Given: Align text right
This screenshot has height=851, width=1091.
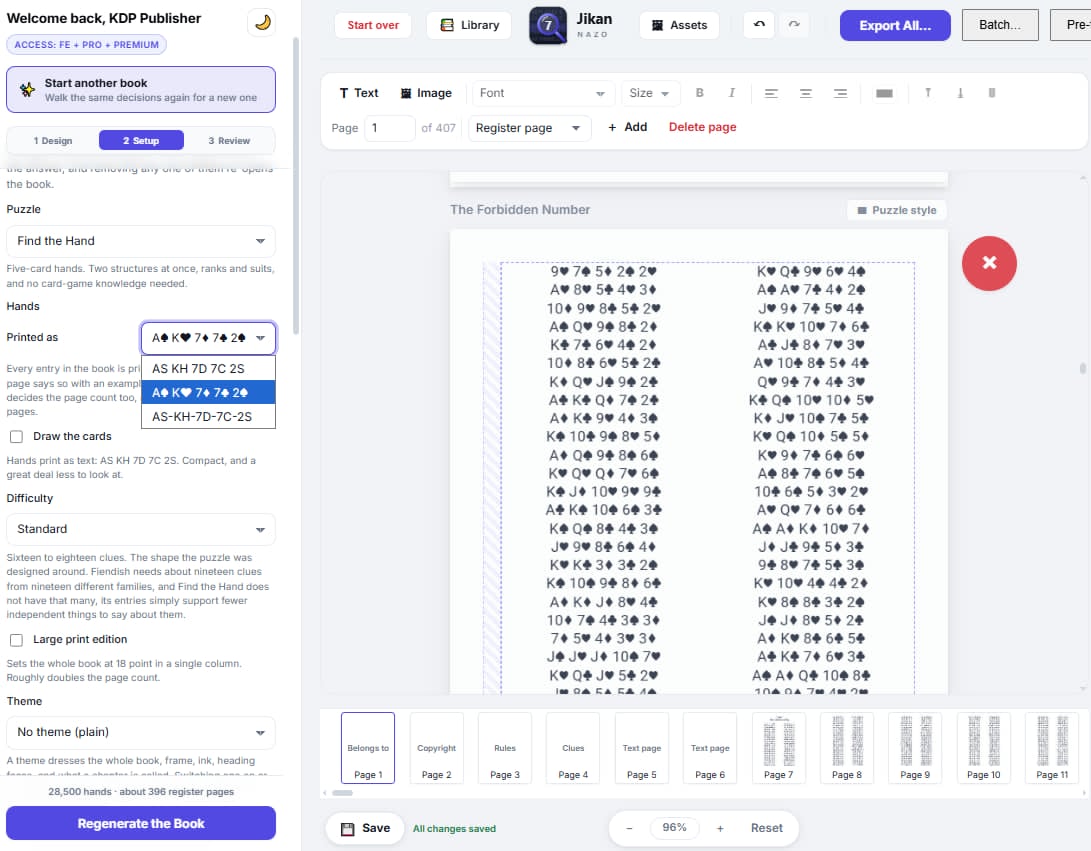Looking at the screenshot, I should click(841, 93).
